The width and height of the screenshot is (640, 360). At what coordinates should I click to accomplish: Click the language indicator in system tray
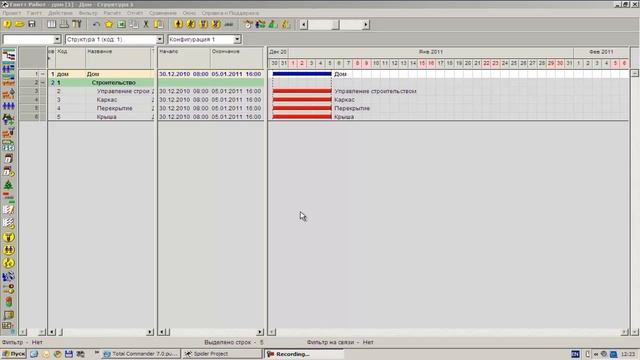click(575, 354)
